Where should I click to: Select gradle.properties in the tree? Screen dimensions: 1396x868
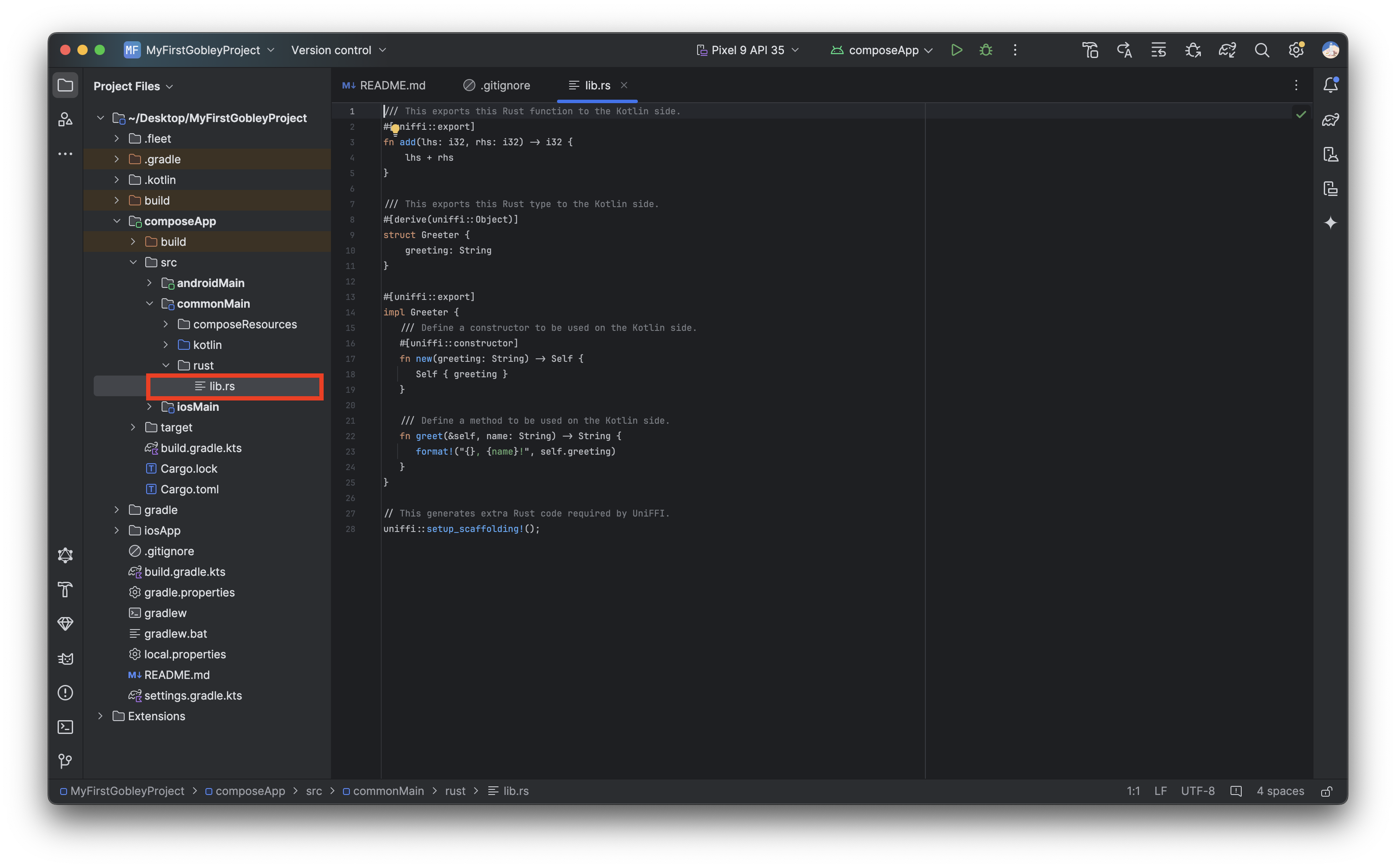coord(190,593)
